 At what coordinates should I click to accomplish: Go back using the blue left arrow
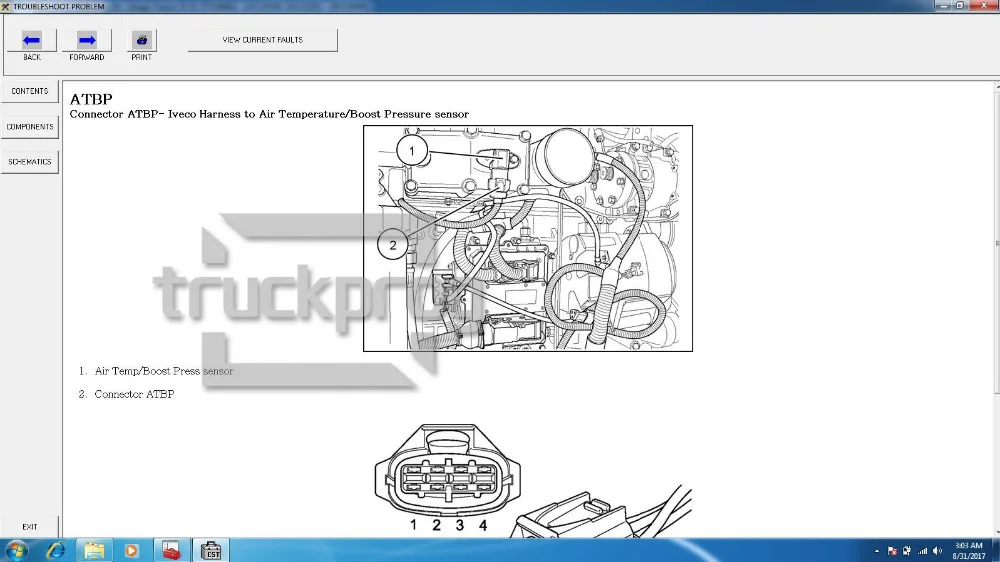pyautogui.click(x=31, y=40)
